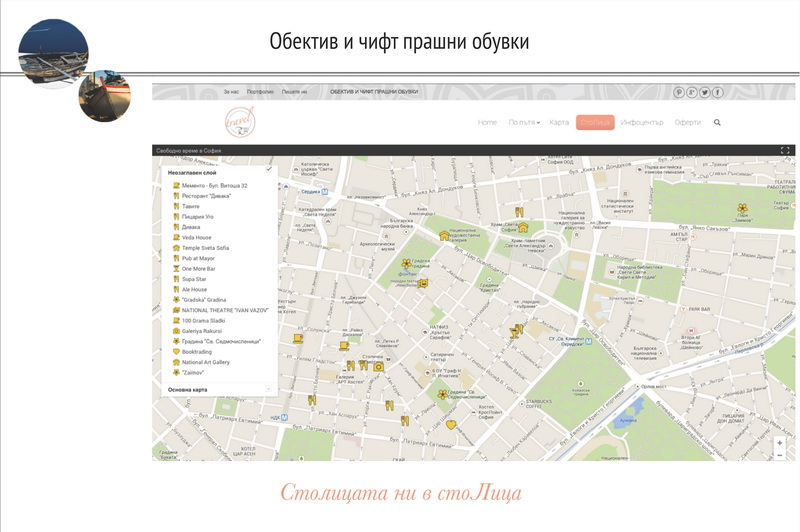Select National Art Gallery in list

tap(207, 362)
